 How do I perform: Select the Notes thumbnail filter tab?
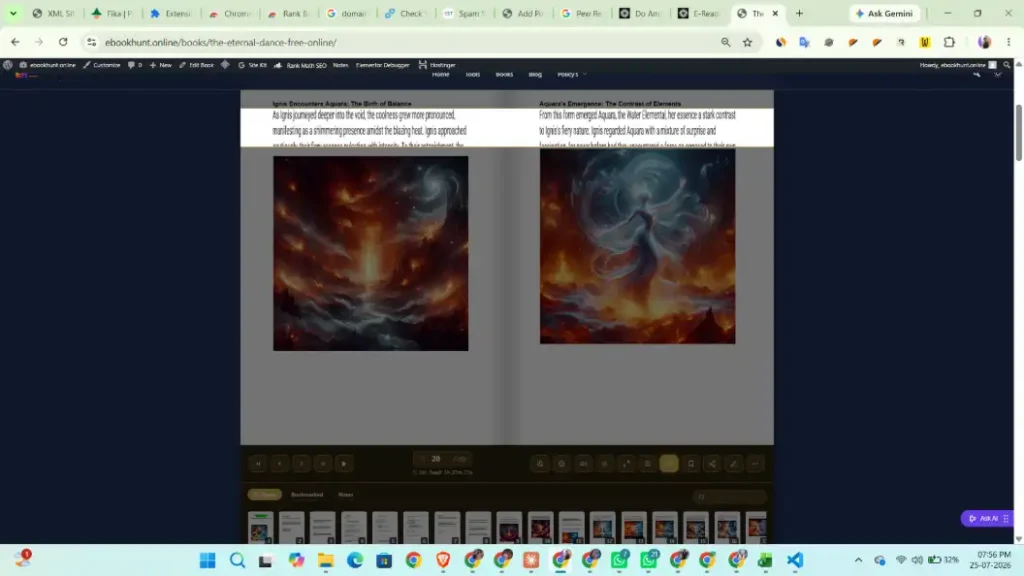(x=345, y=494)
